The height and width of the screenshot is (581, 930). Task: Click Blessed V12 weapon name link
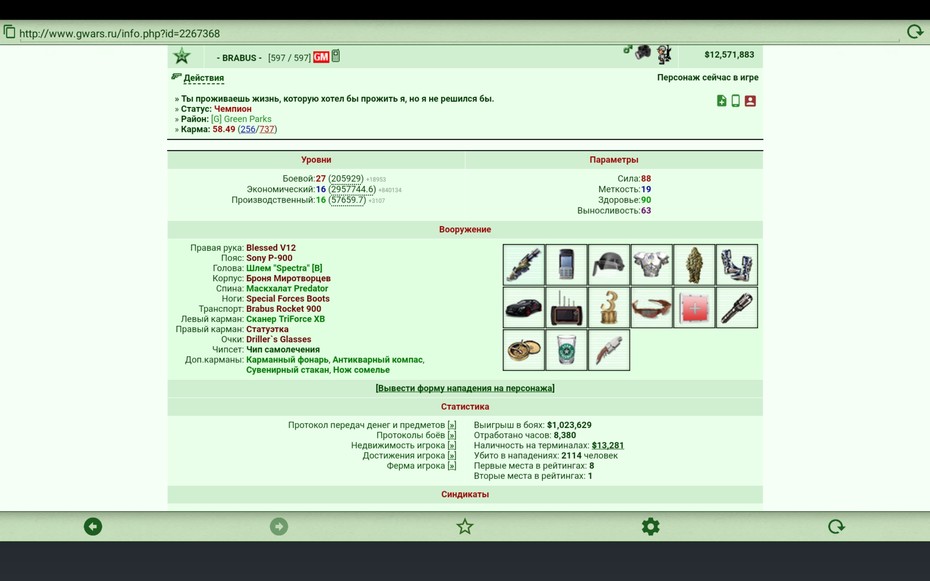[x=271, y=248]
